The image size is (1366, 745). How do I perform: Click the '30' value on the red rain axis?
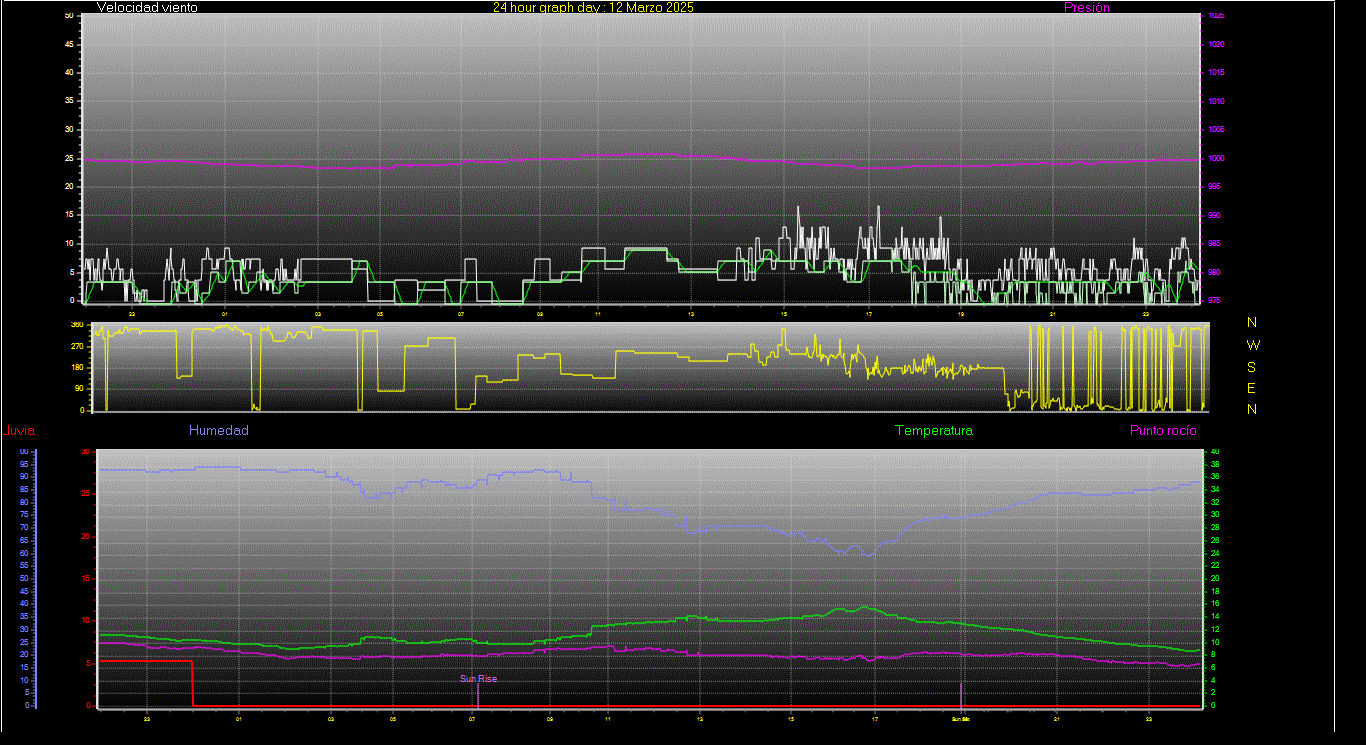point(88,452)
